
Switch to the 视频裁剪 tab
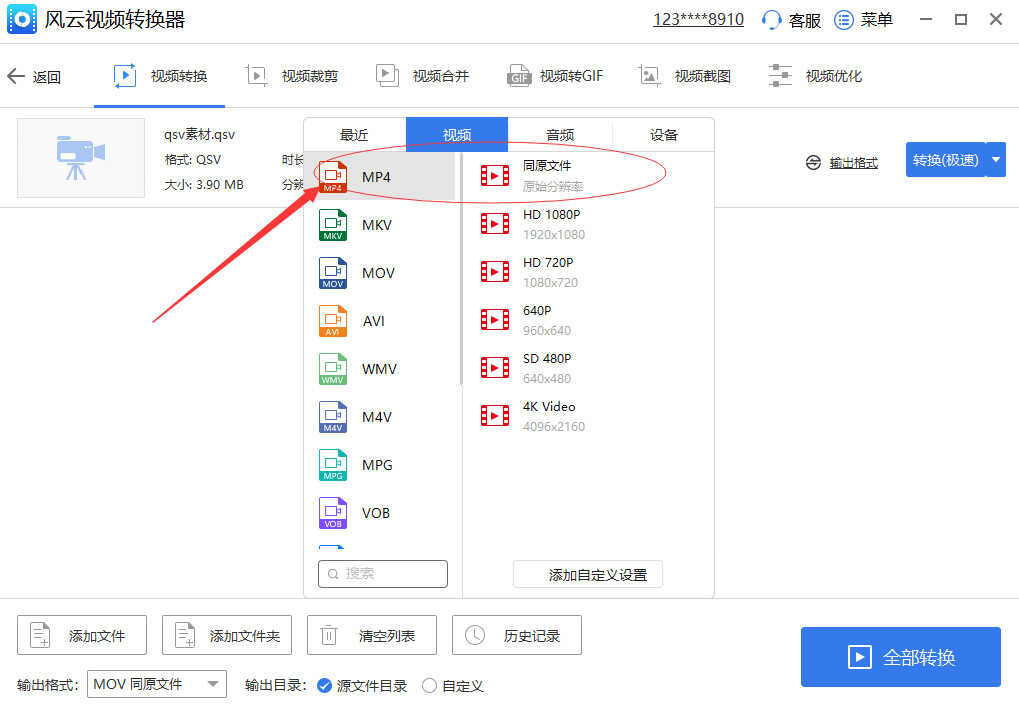coord(292,76)
